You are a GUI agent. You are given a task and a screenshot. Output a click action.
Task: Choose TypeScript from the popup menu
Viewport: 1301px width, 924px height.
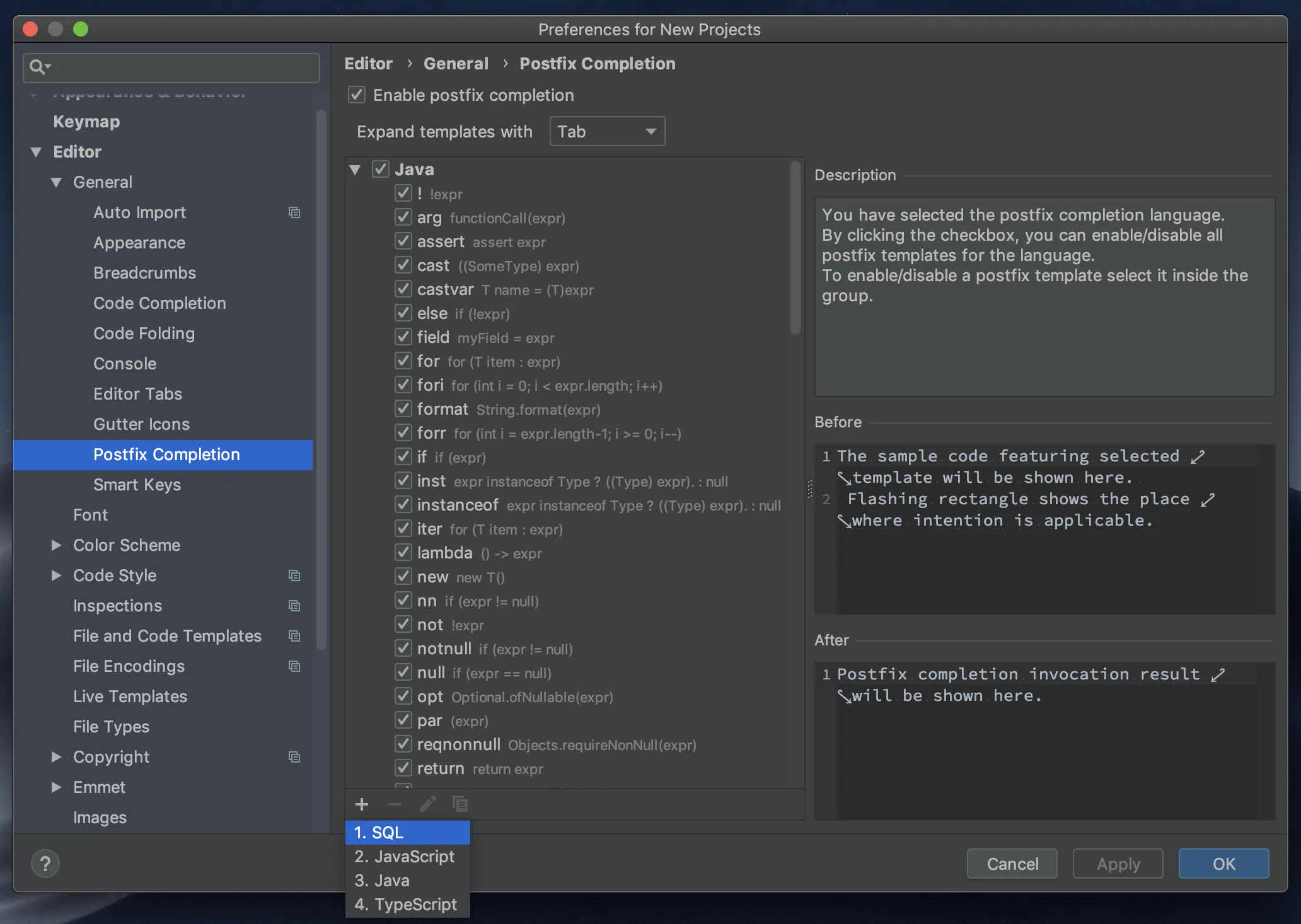[x=406, y=904]
